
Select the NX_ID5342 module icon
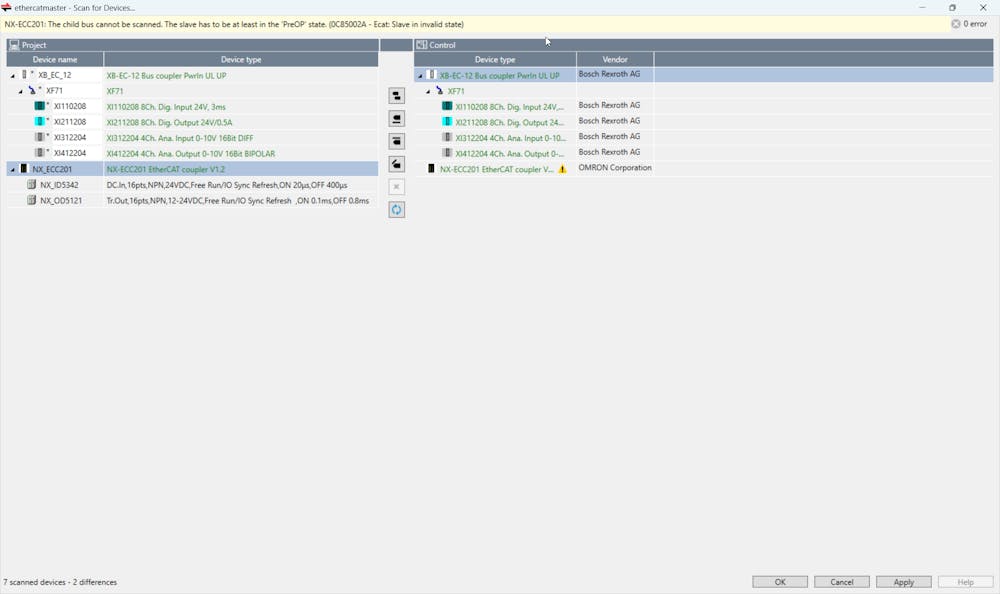(x=32, y=185)
